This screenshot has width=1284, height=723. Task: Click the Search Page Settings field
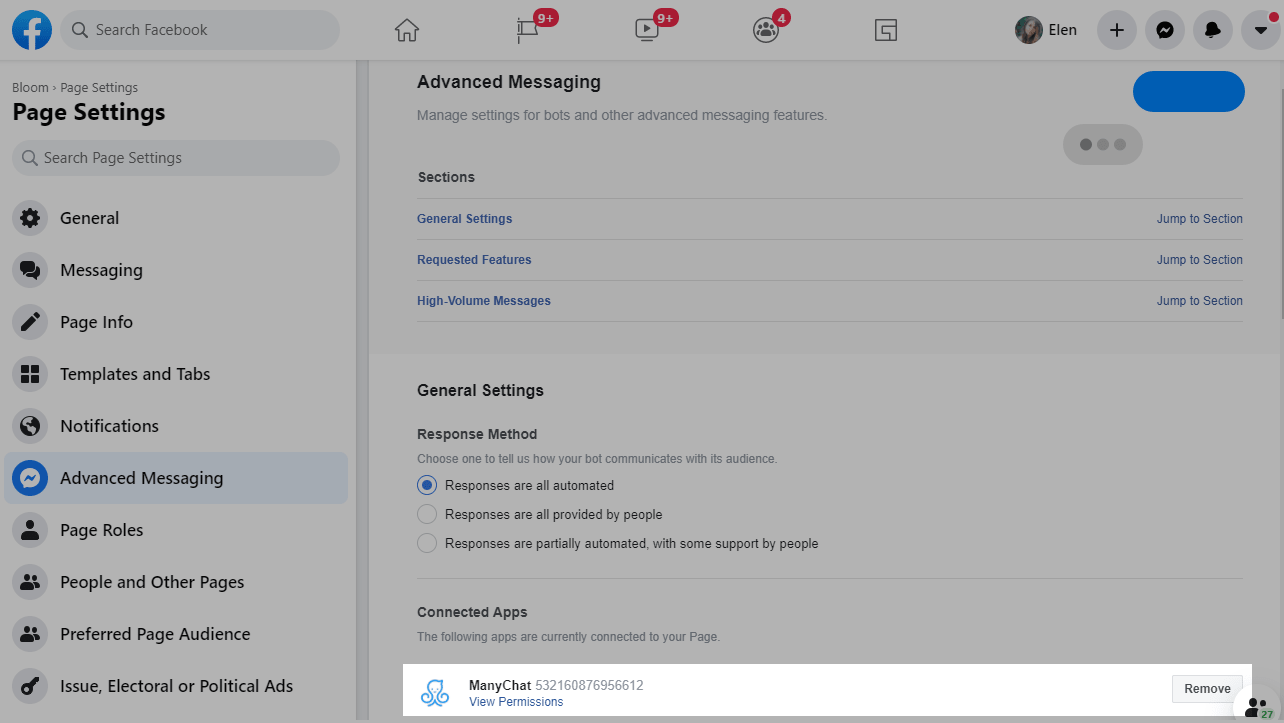coord(176,158)
